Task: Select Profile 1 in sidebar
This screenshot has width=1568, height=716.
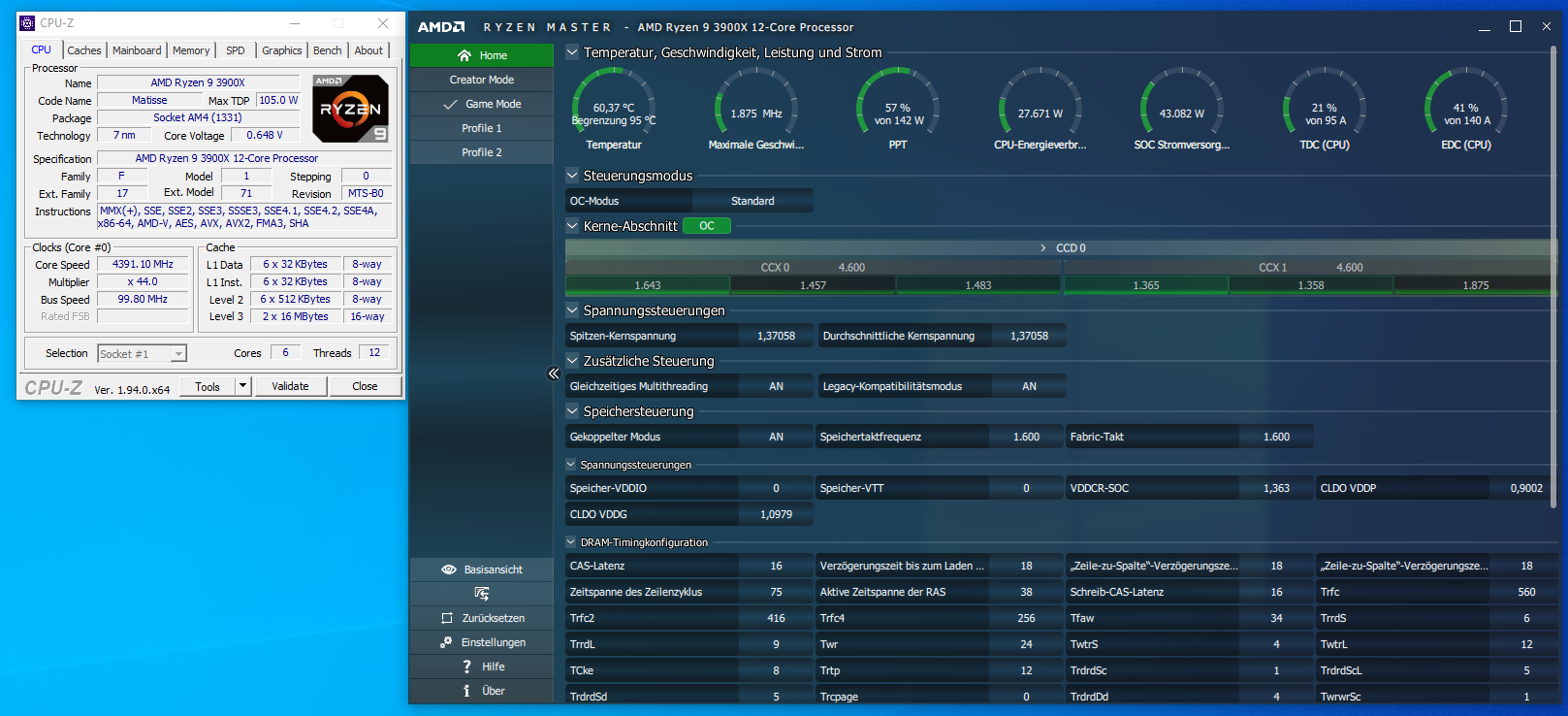Action: (481, 128)
